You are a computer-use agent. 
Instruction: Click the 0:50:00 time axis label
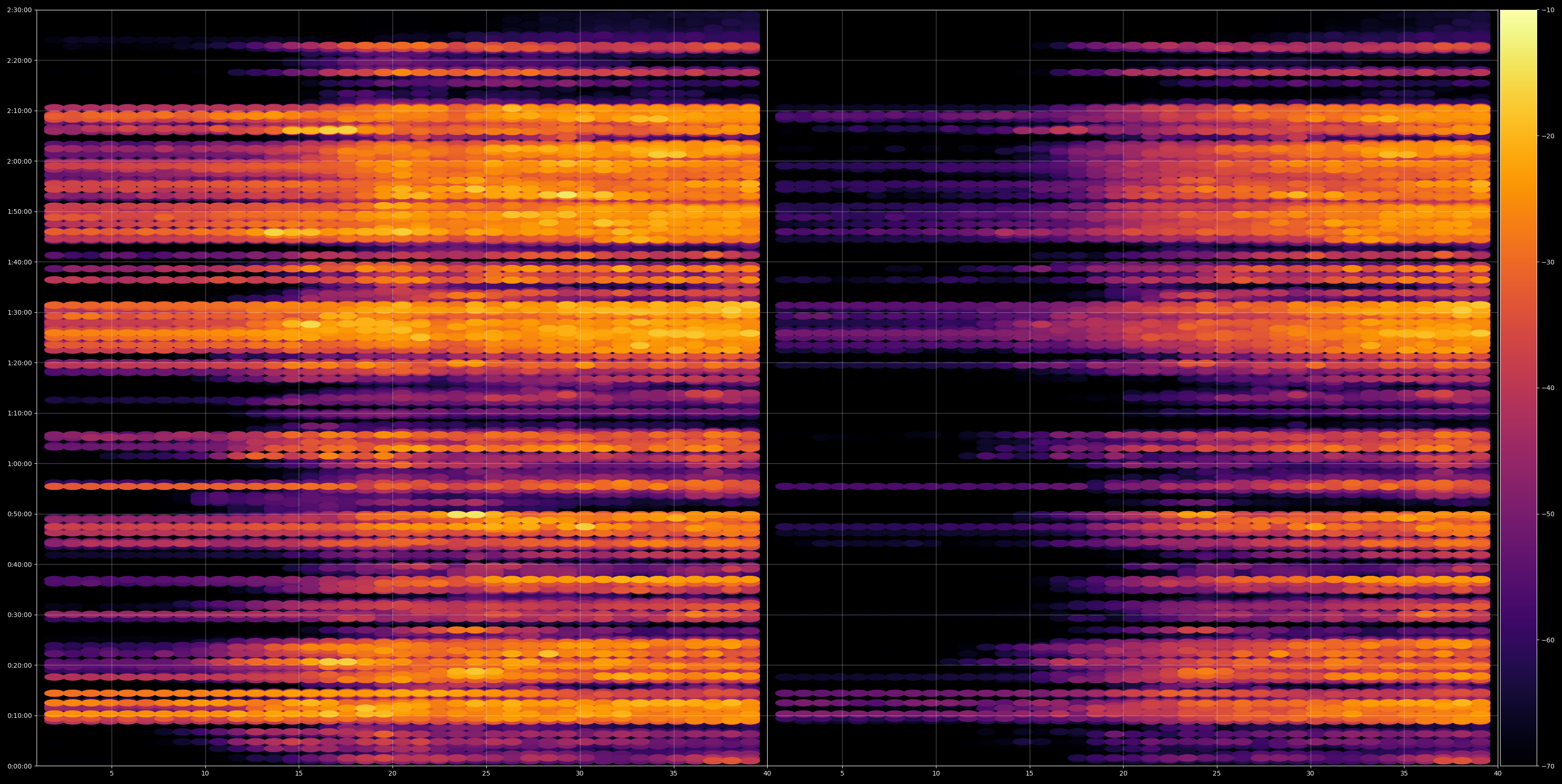click(19, 514)
